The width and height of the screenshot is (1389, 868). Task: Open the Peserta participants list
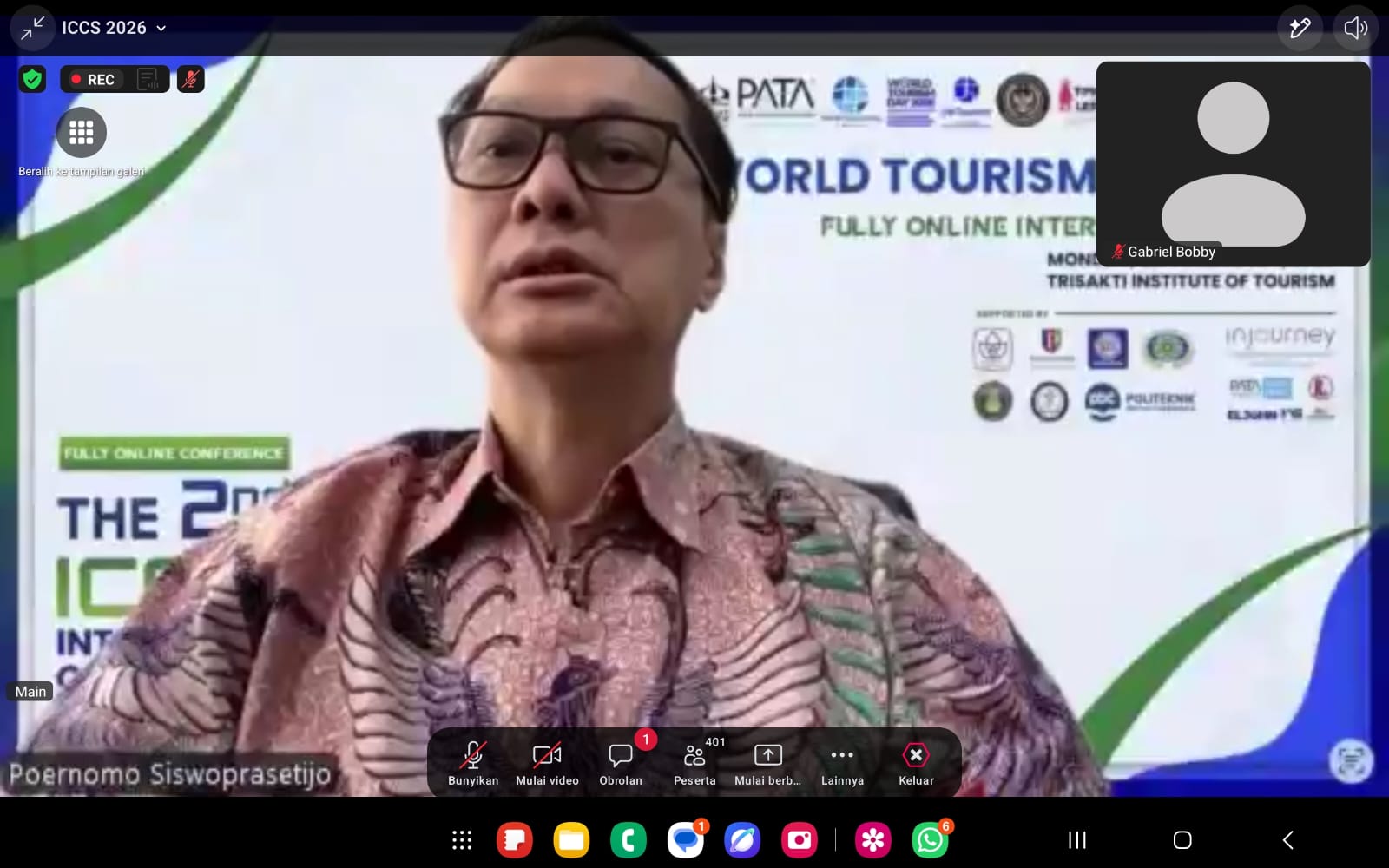(694, 763)
